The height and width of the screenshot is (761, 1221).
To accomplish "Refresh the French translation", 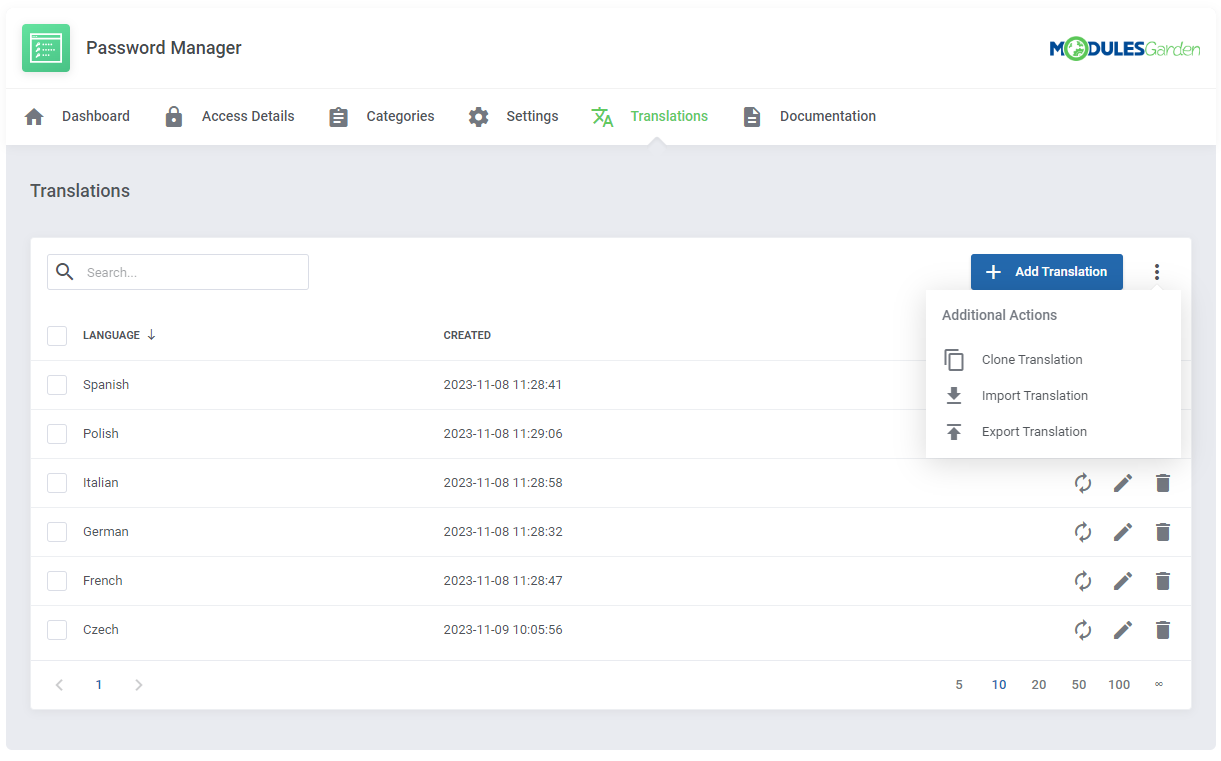I will (x=1083, y=581).
